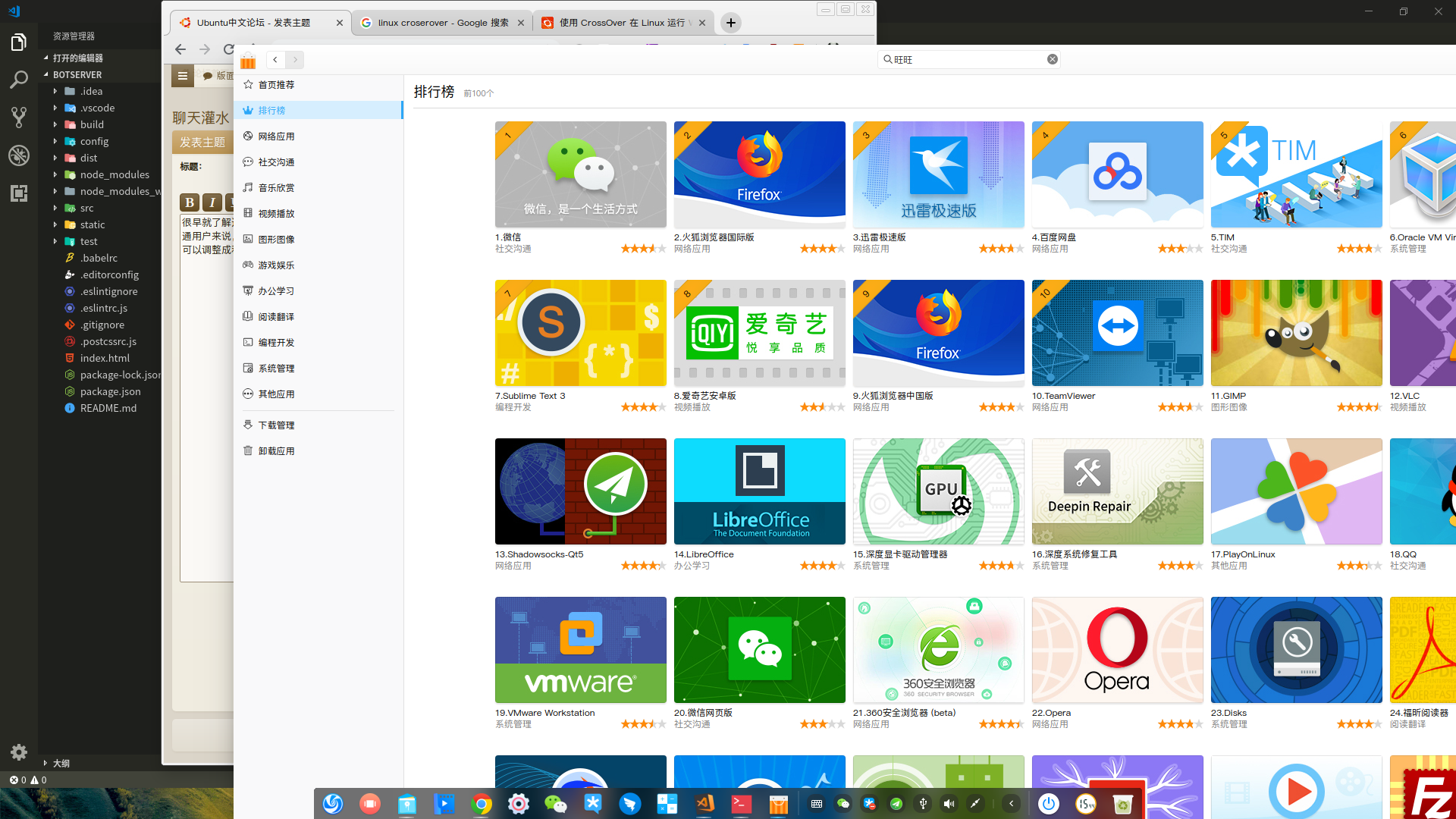Go back in the app store navigation

pos(275,59)
